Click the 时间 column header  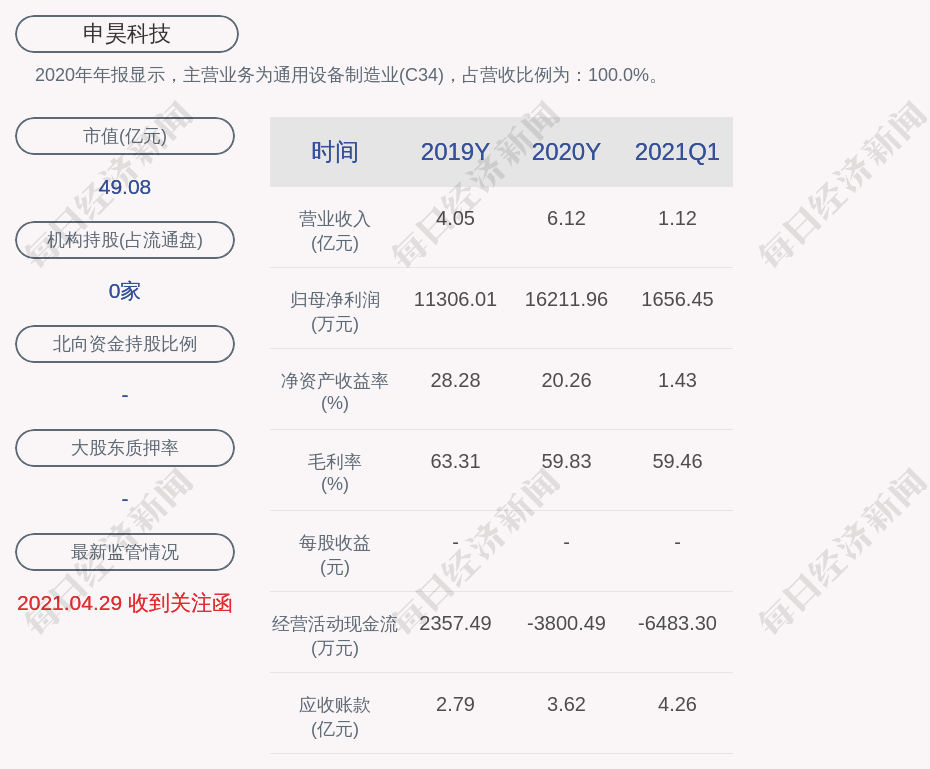(335, 152)
